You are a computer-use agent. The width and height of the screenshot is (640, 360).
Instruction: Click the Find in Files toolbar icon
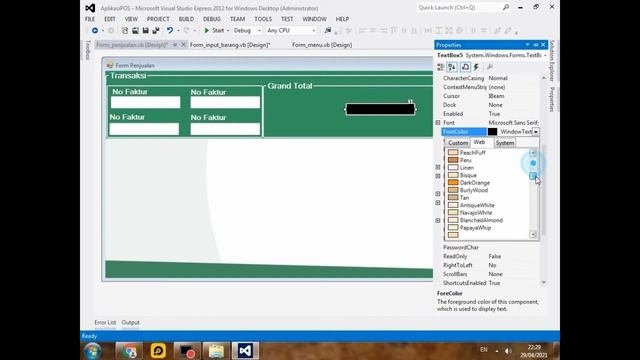[x=328, y=30]
